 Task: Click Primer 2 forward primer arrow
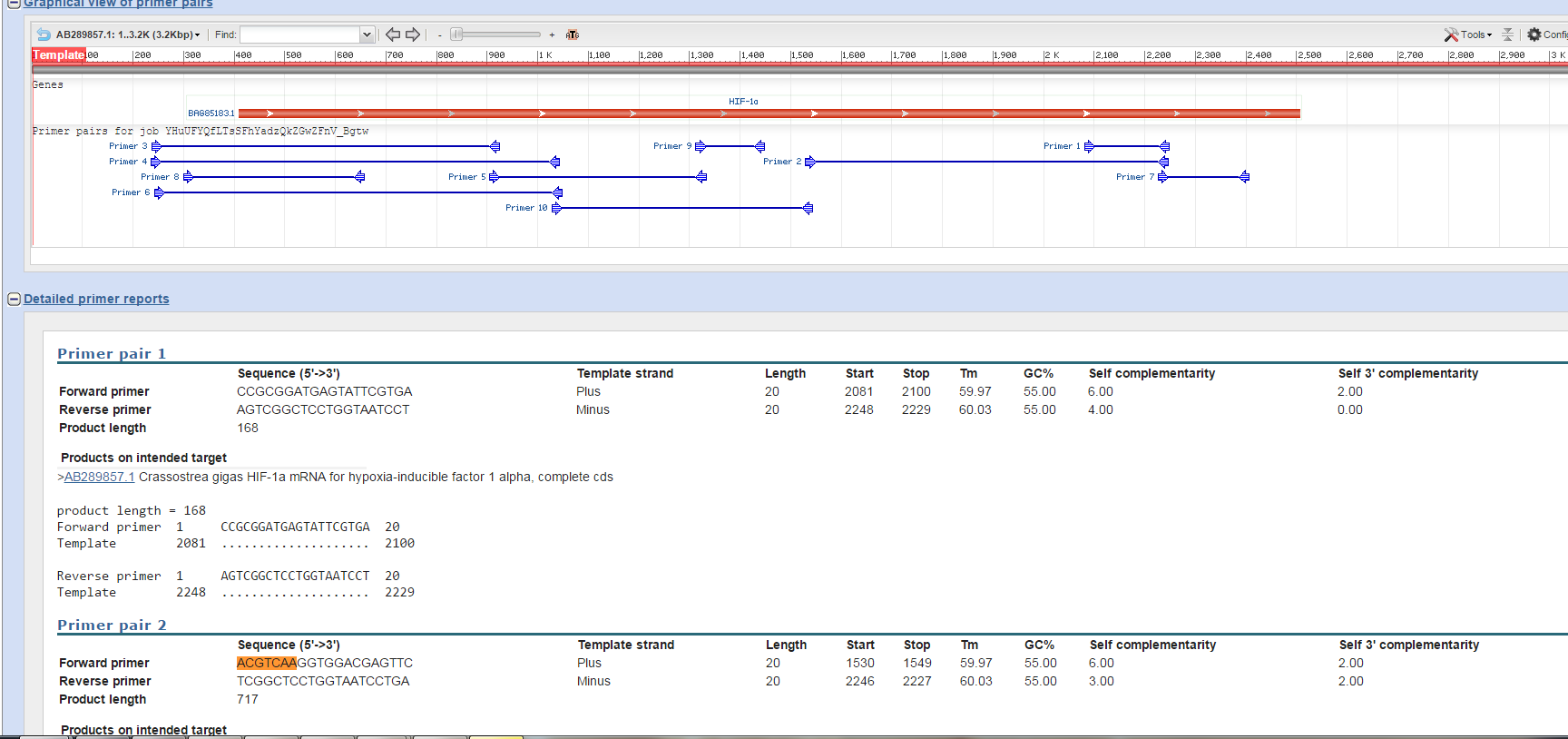pyautogui.click(x=809, y=162)
